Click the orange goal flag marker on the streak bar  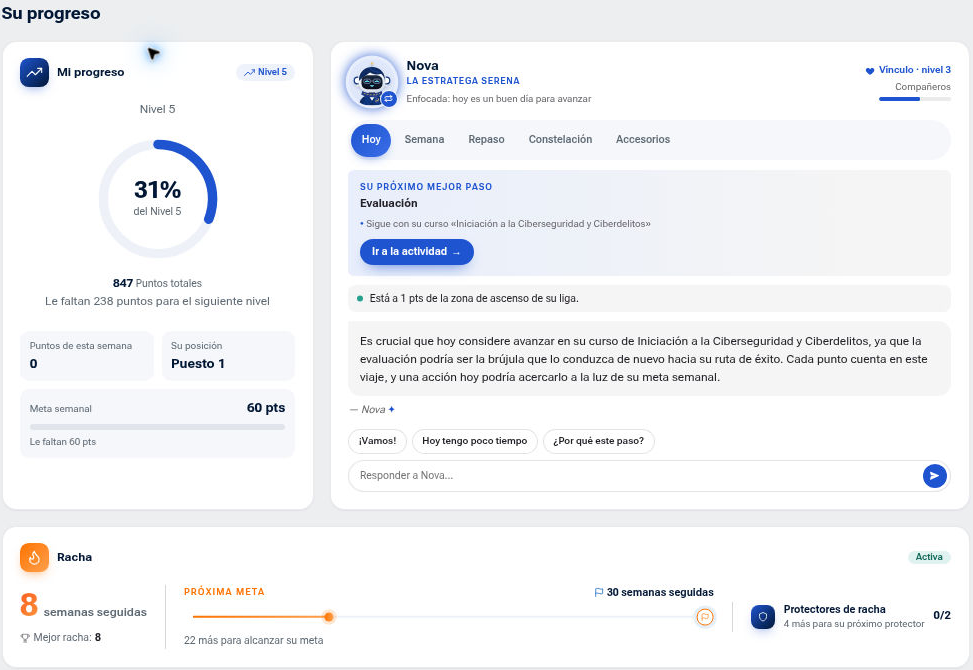point(705,617)
